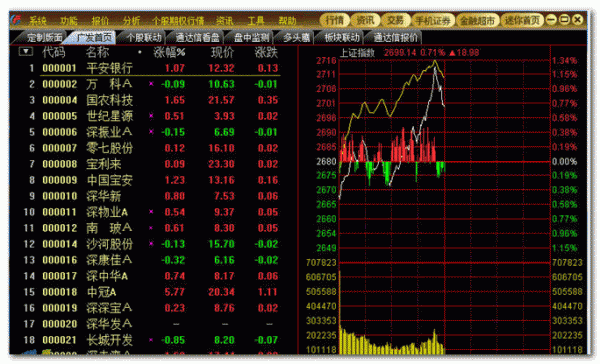Click the application logo icon in title bar
This screenshot has width=600, height=364.
[16, 20]
